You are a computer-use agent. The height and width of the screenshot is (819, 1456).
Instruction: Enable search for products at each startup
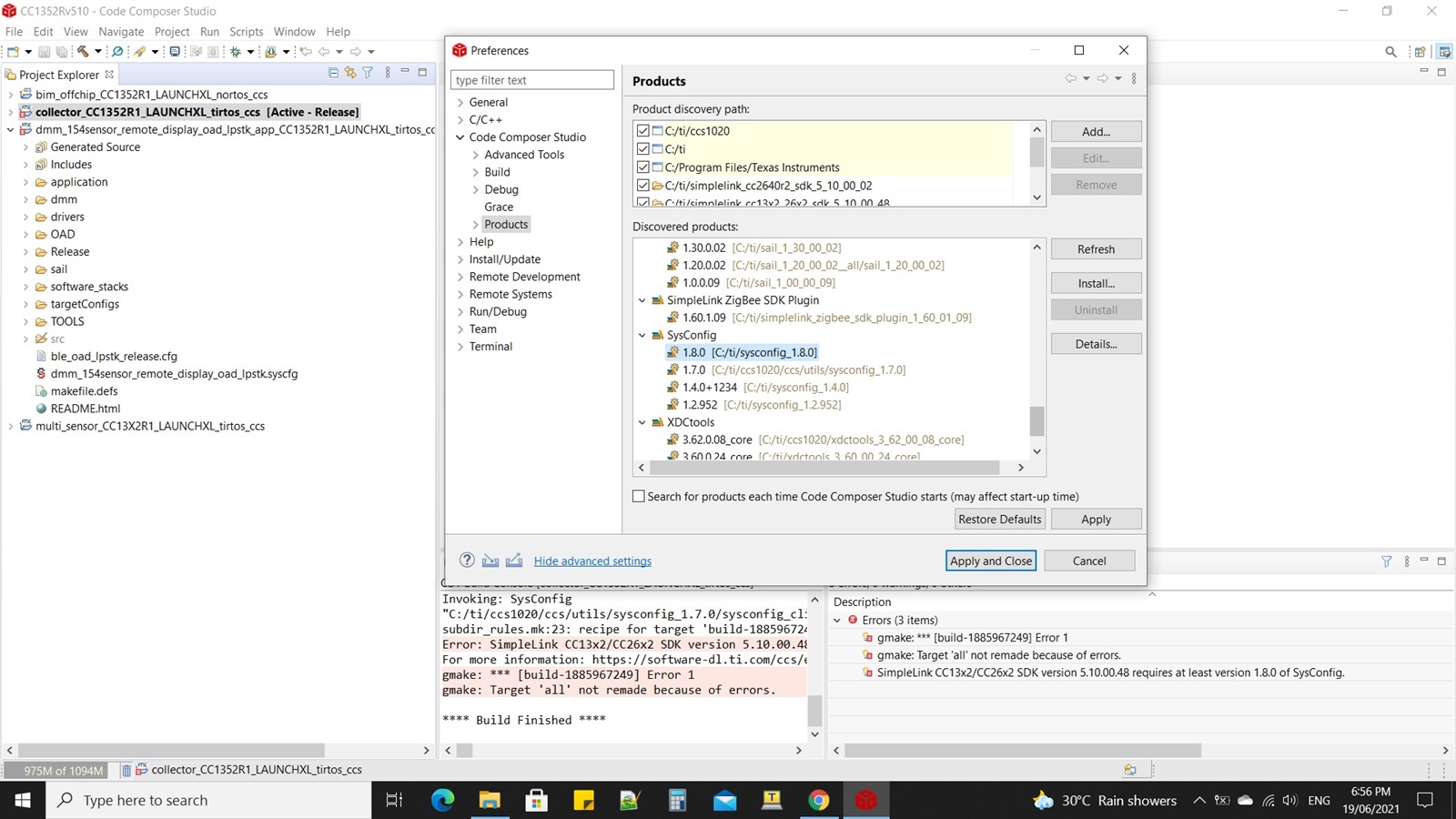[x=639, y=496]
